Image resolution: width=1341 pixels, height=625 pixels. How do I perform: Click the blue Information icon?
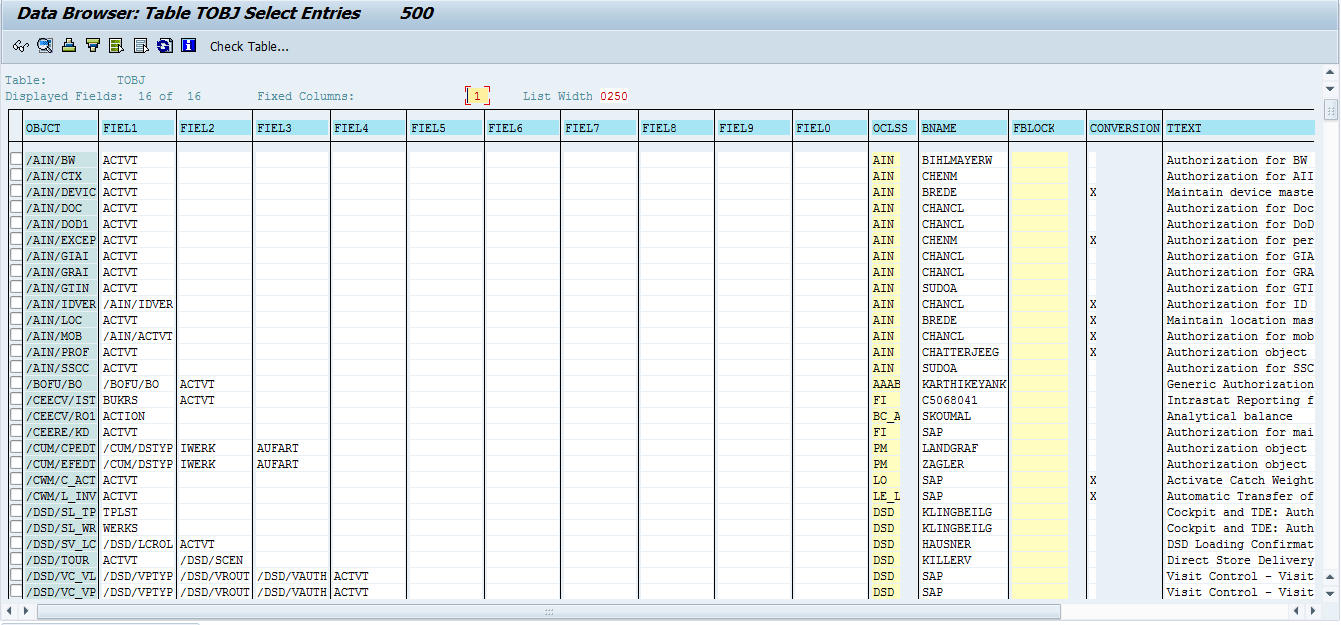tap(189, 46)
